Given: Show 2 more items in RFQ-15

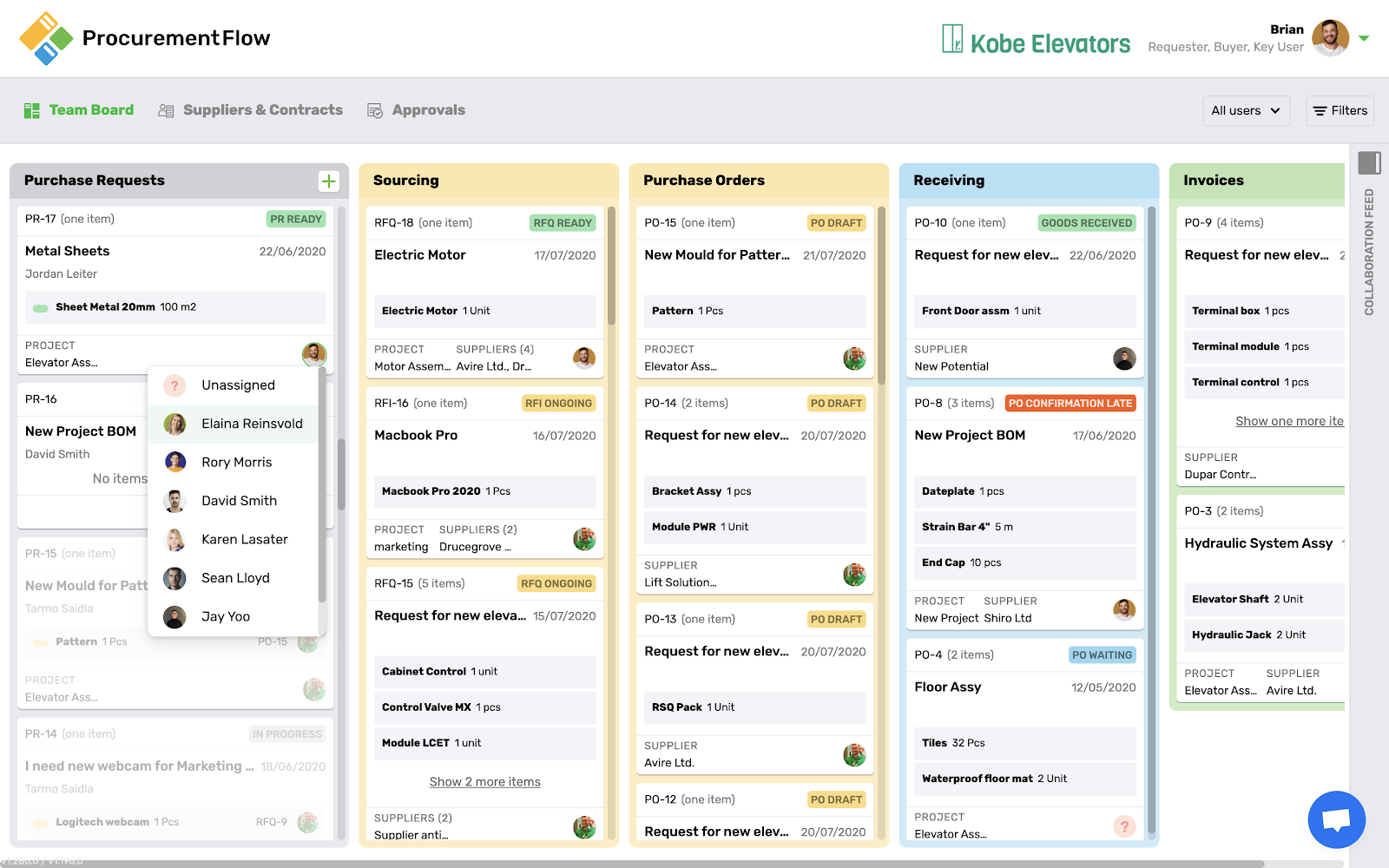Looking at the screenshot, I should 485,782.
